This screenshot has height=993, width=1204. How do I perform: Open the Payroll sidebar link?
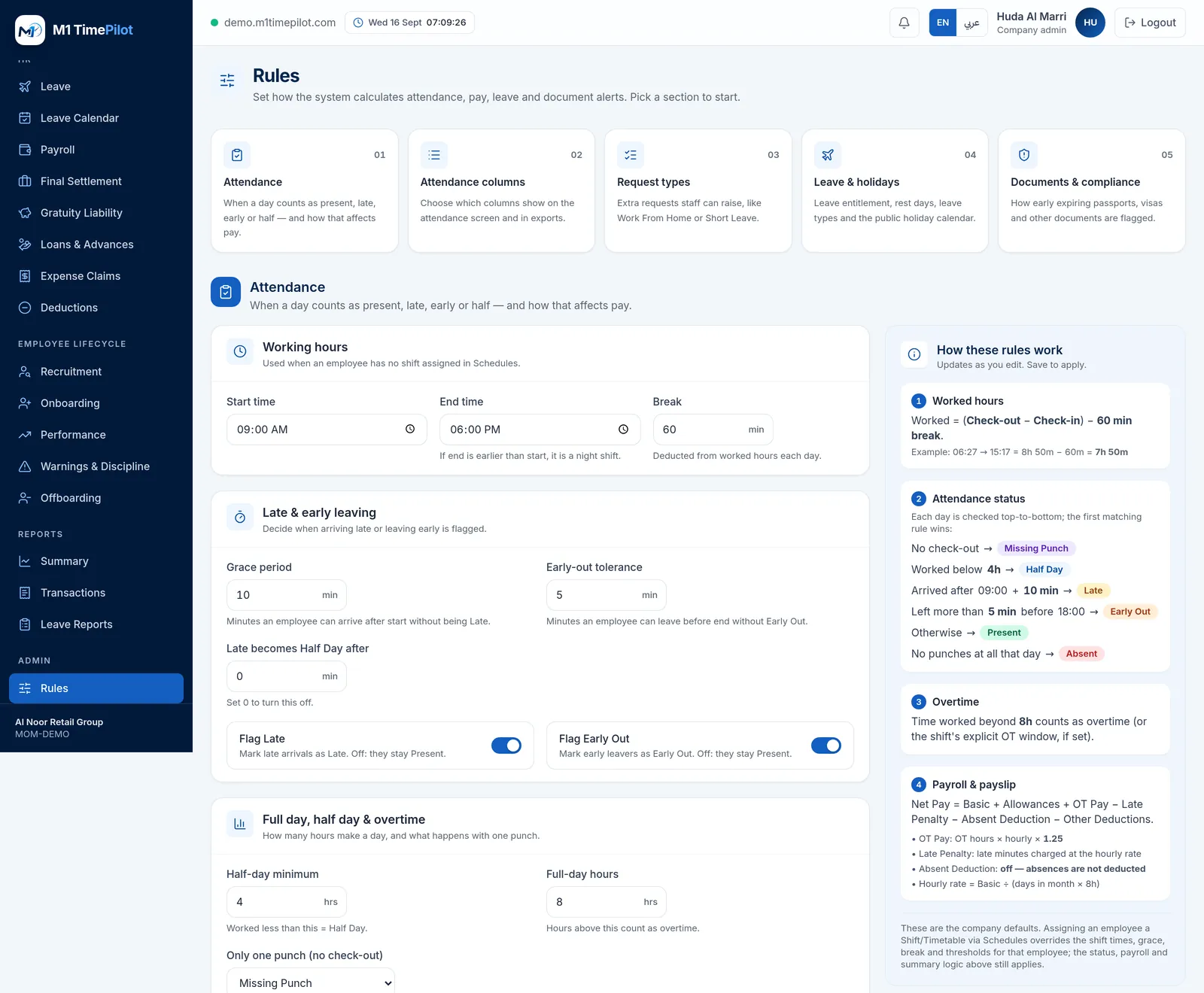96,150
